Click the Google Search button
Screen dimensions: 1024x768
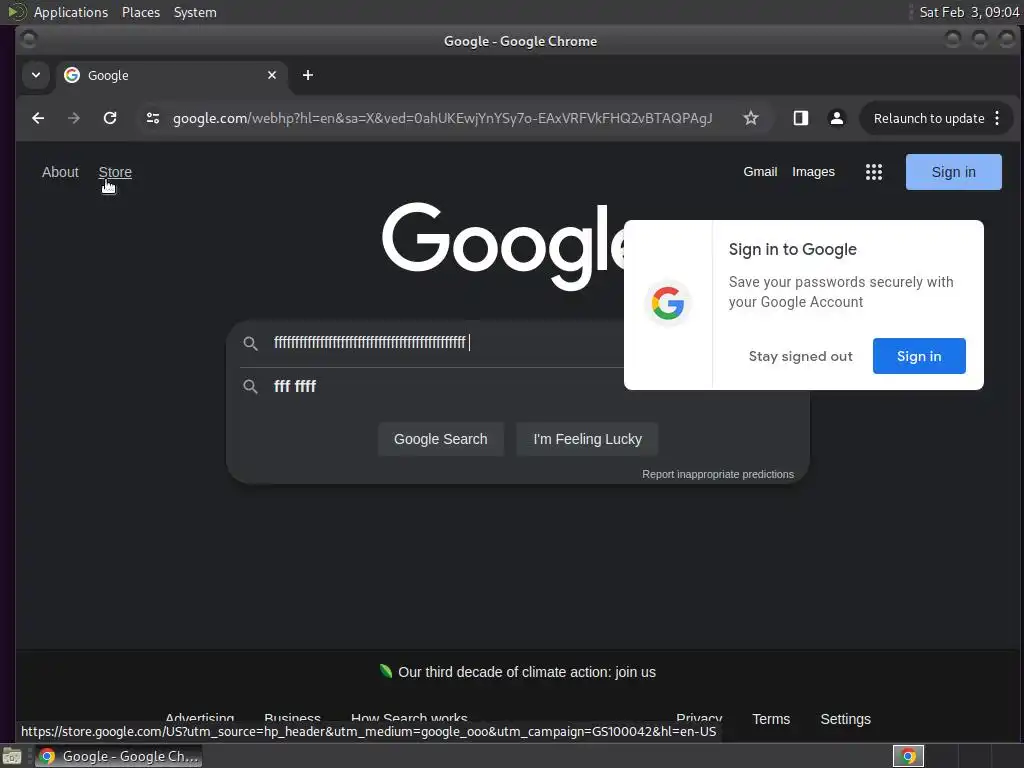[x=440, y=439]
